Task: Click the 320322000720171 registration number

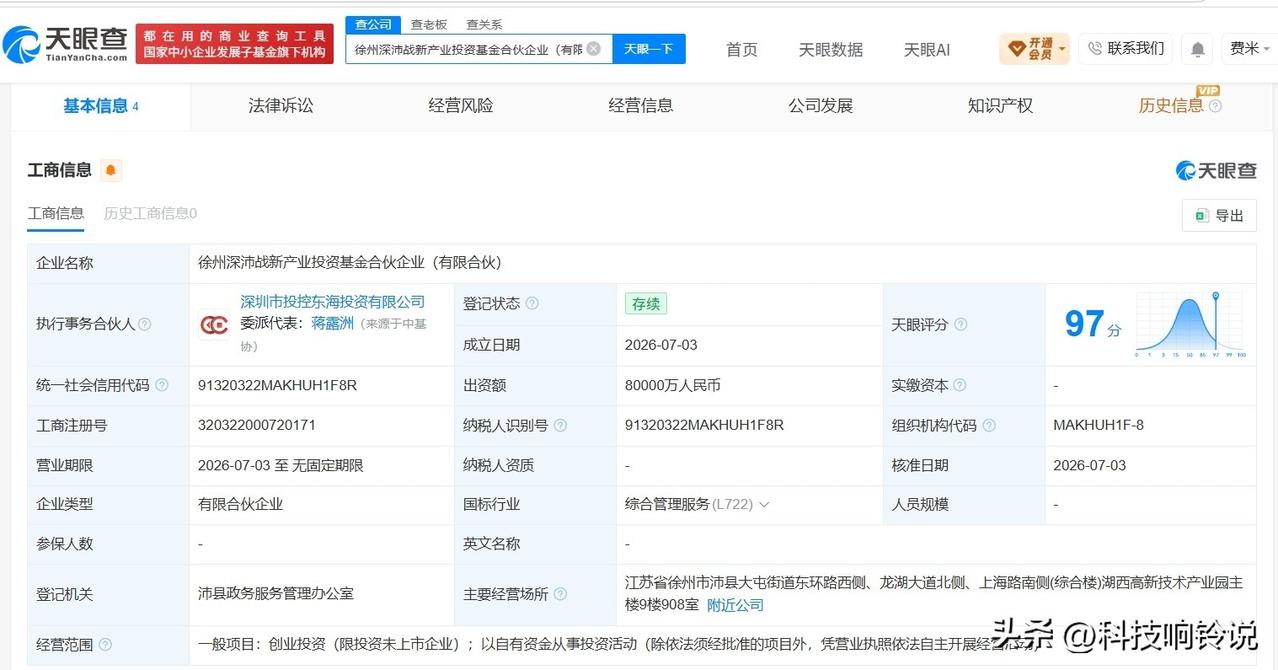Action: (257, 425)
